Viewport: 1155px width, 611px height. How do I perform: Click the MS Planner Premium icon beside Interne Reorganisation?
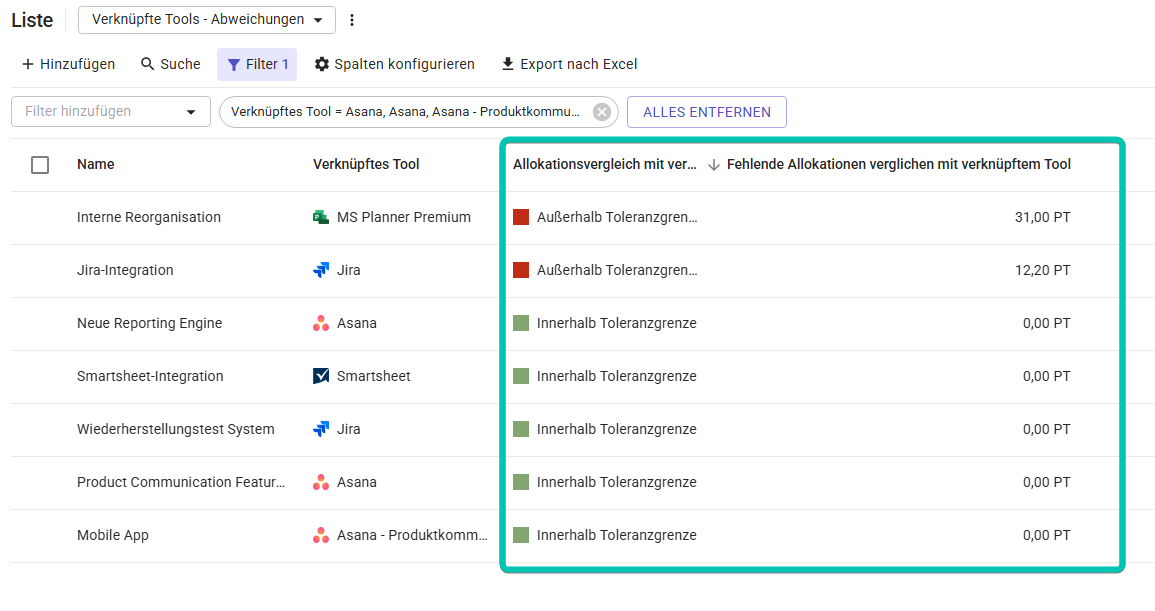click(322, 217)
